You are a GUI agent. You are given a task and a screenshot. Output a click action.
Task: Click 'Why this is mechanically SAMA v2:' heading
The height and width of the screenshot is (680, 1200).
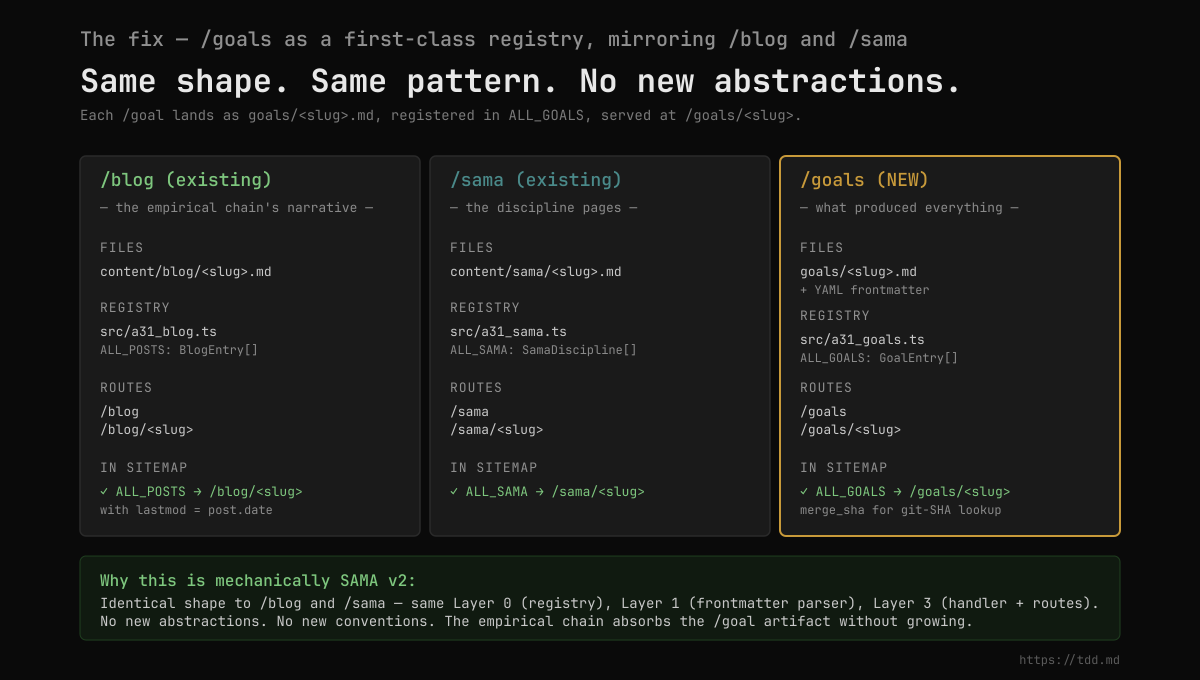pyautogui.click(x=258, y=581)
